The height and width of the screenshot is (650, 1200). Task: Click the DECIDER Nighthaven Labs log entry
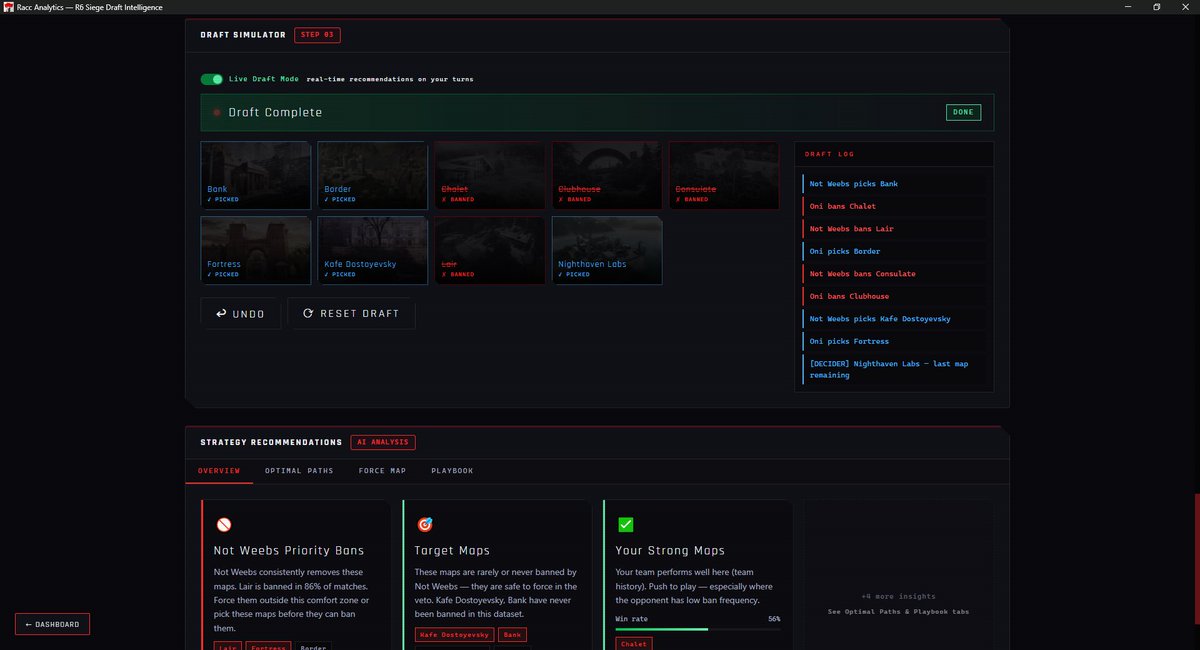pos(894,369)
